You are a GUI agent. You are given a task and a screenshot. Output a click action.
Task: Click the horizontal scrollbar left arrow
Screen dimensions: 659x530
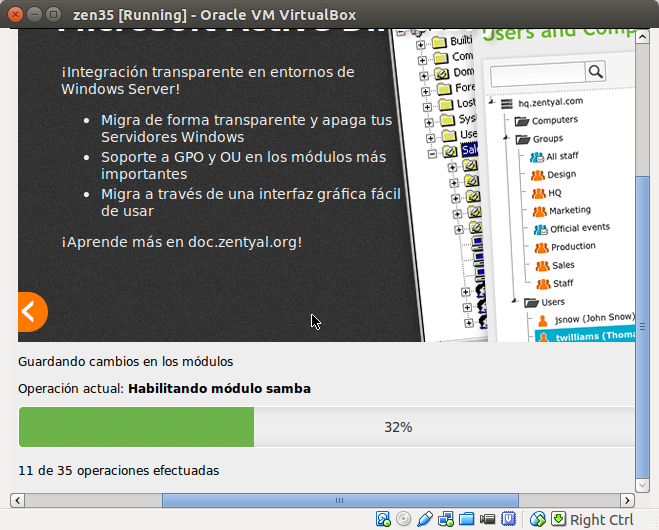click(x=17, y=500)
